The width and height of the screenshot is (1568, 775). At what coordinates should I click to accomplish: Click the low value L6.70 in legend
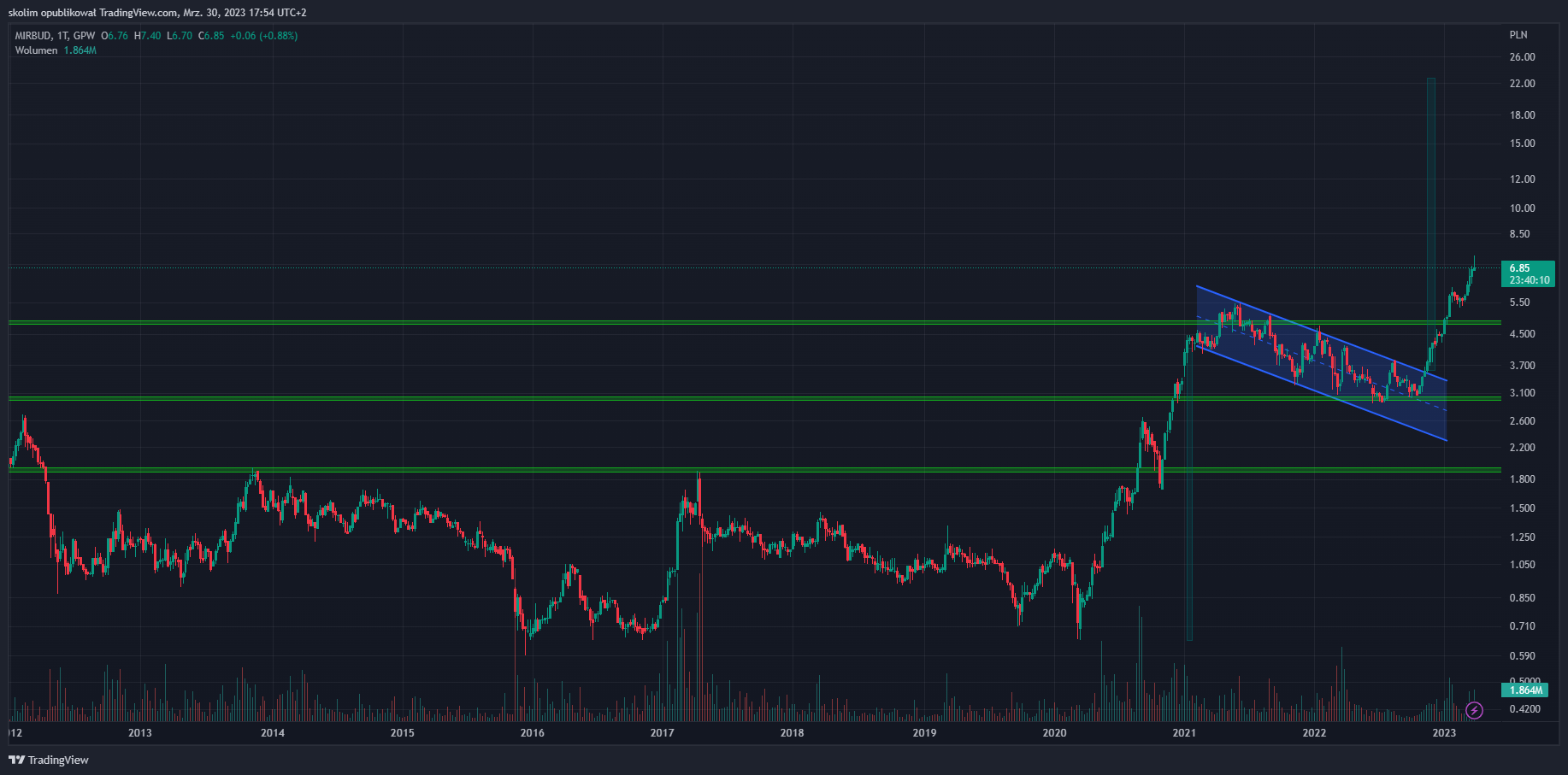180,36
